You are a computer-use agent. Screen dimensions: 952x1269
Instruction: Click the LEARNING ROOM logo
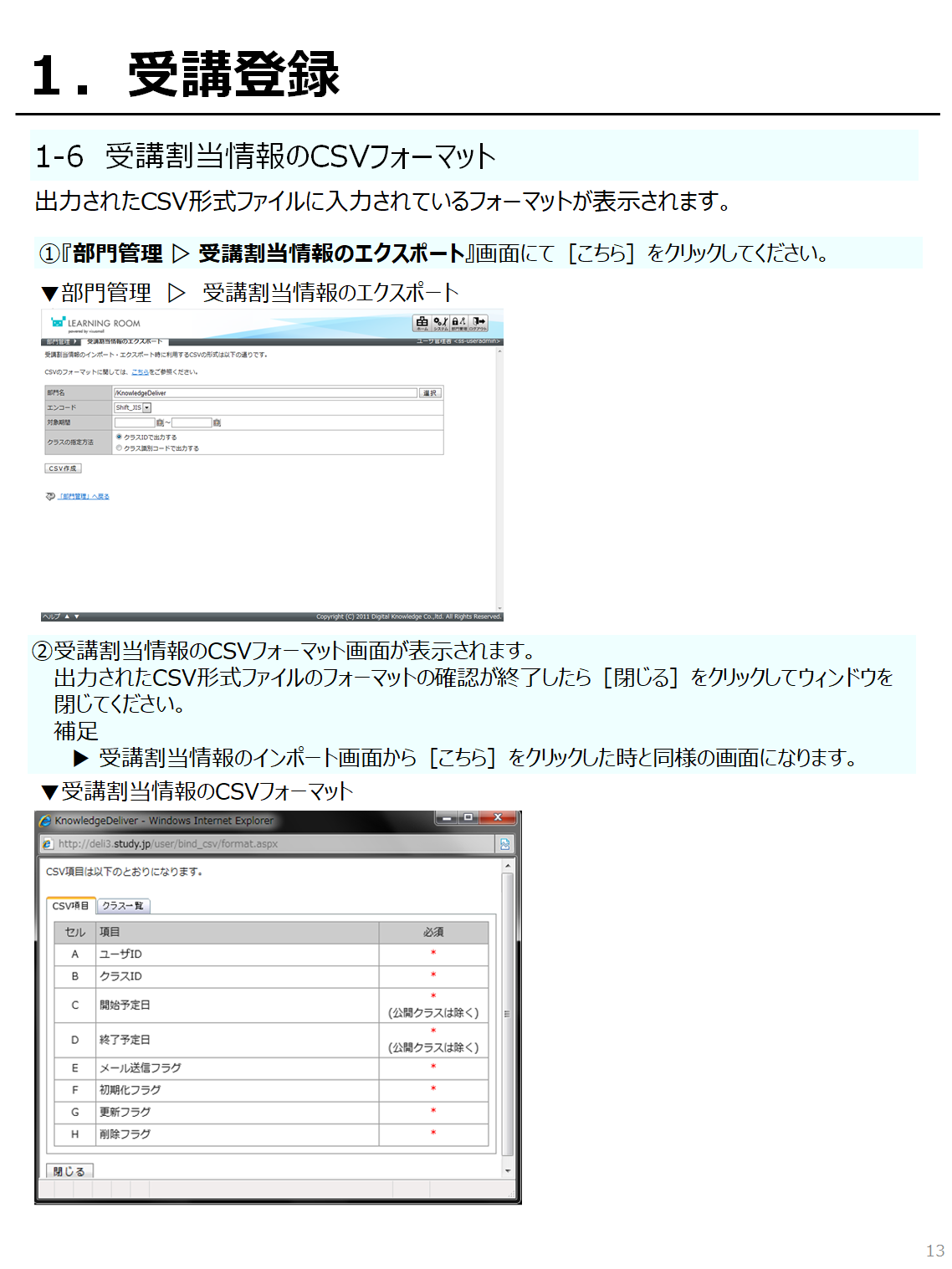click(95, 324)
